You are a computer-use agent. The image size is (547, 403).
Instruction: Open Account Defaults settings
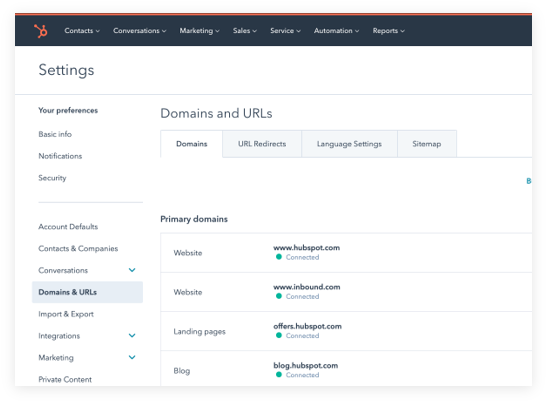coord(68,226)
